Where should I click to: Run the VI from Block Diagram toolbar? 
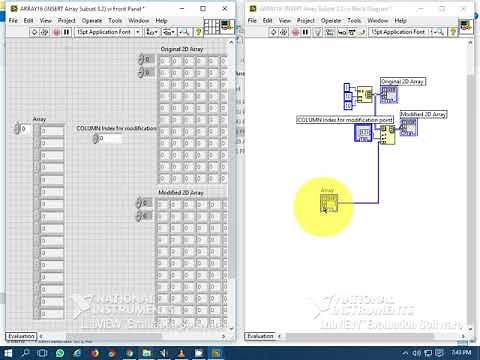pos(273,32)
